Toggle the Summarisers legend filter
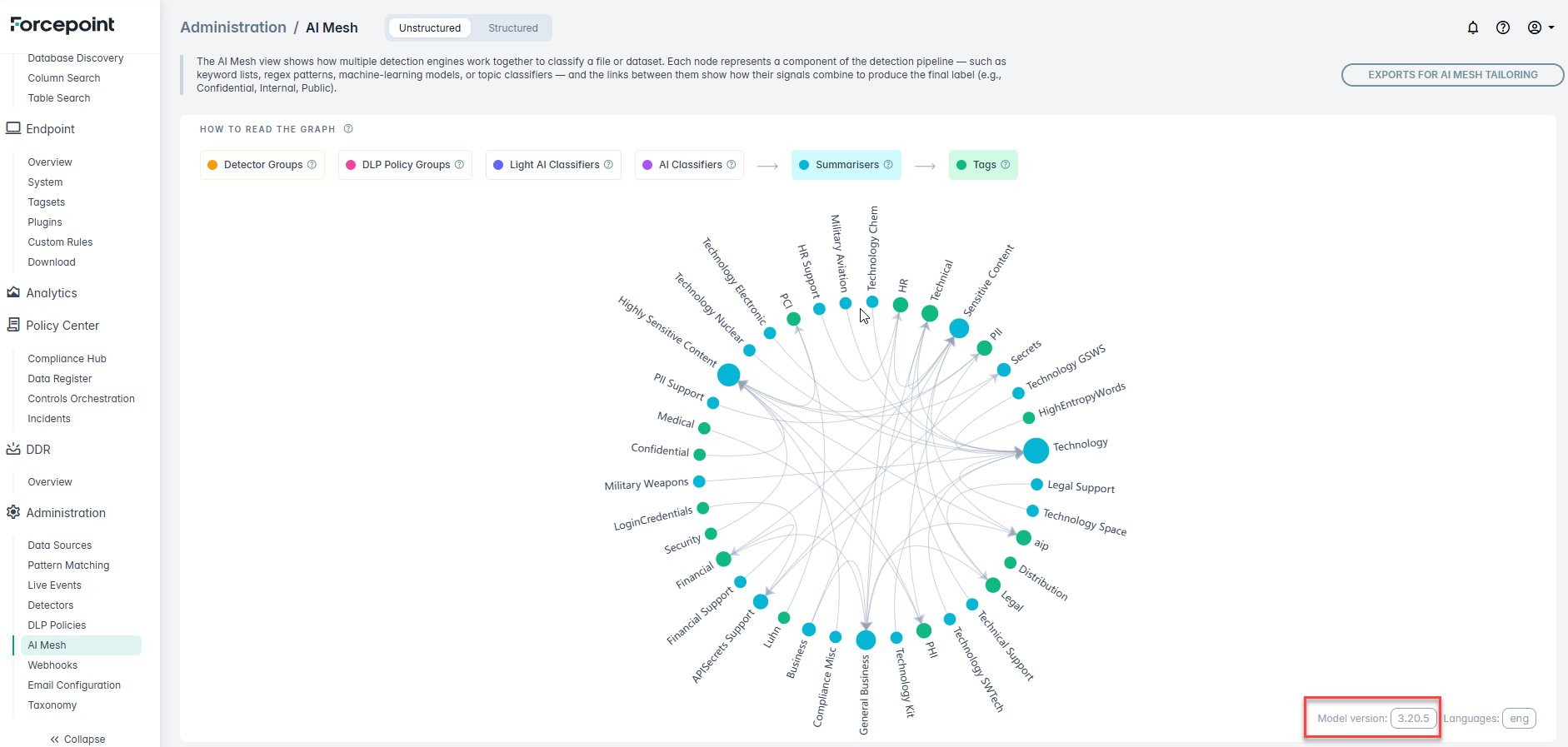 click(845, 165)
